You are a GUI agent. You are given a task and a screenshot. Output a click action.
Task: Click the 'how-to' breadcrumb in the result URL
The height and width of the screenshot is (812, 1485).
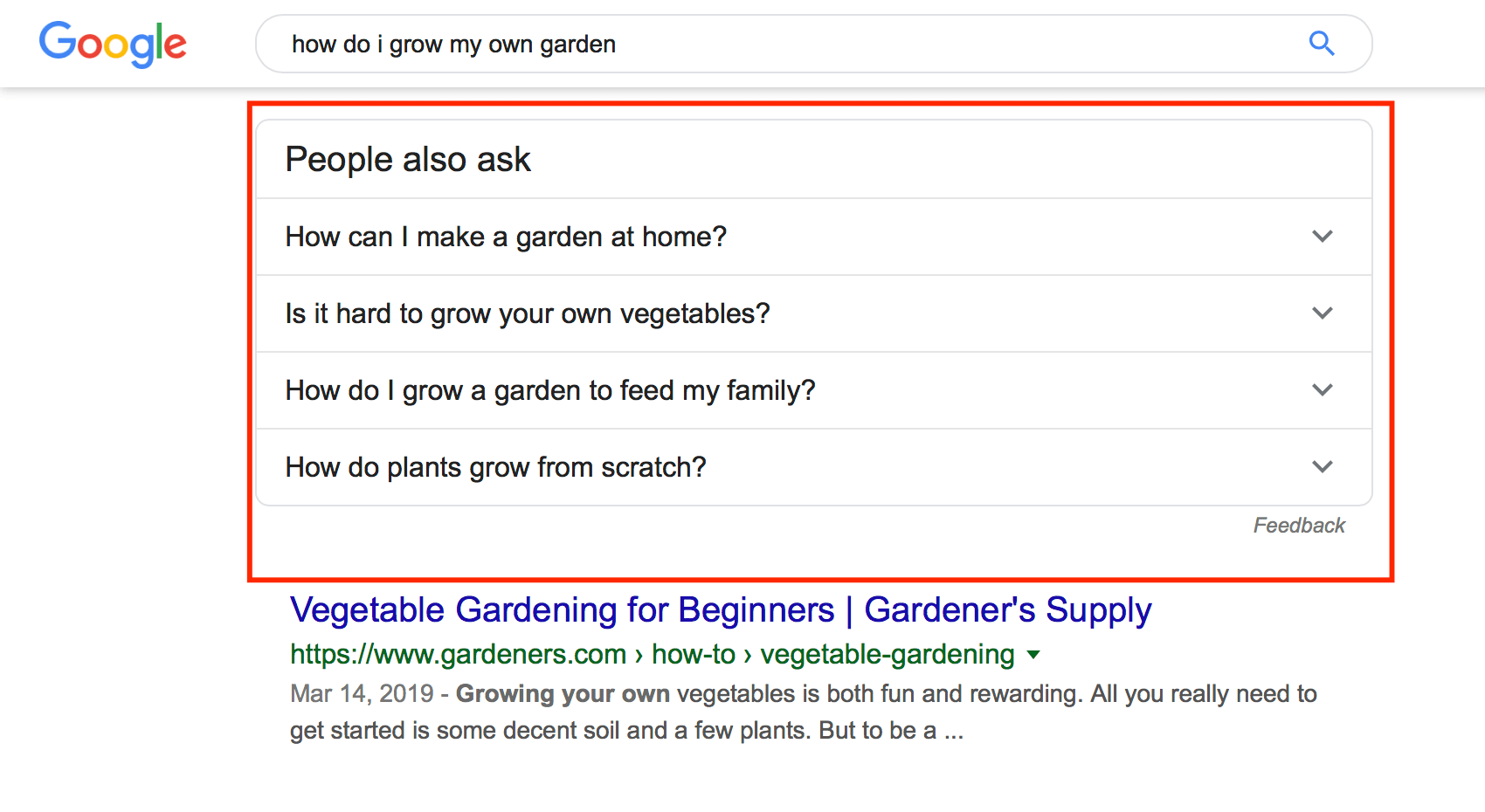[694, 654]
